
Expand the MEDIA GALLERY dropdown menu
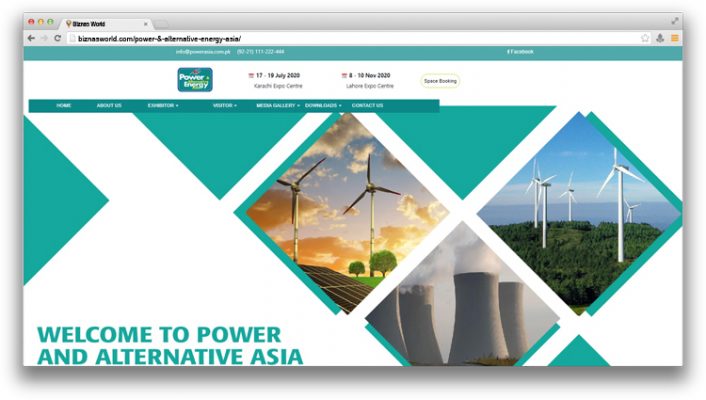[278, 105]
